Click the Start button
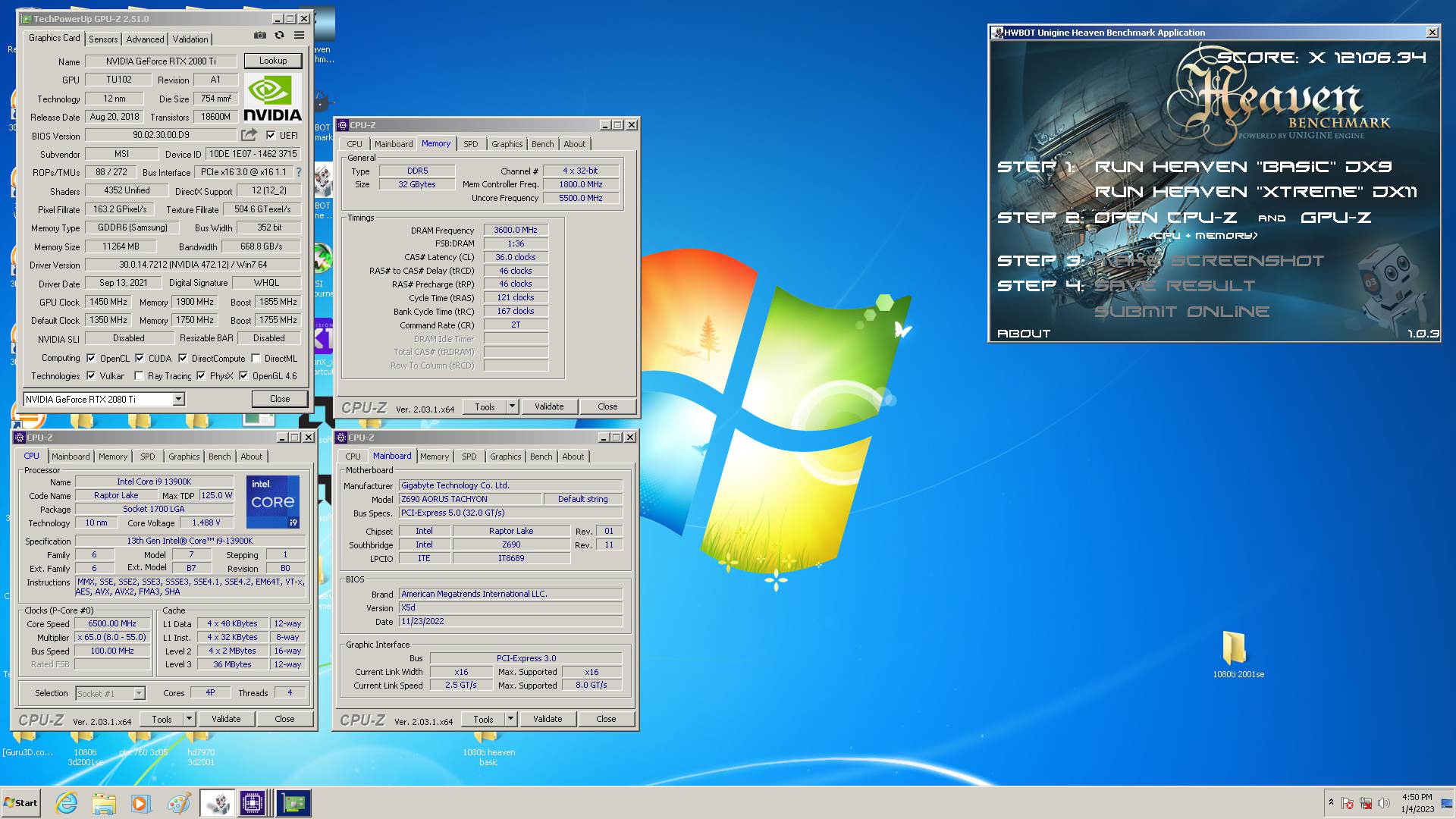The width and height of the screenshot is (1456, 819). [x=20, y=803]
